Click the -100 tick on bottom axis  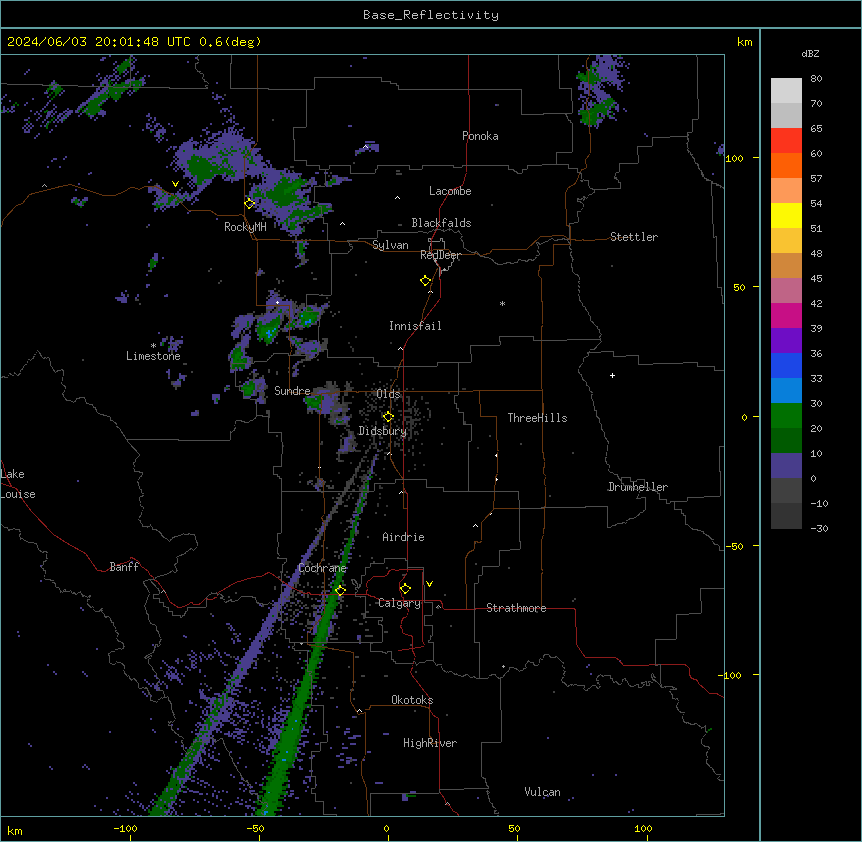pyautogui.click(x=125, y=828)
